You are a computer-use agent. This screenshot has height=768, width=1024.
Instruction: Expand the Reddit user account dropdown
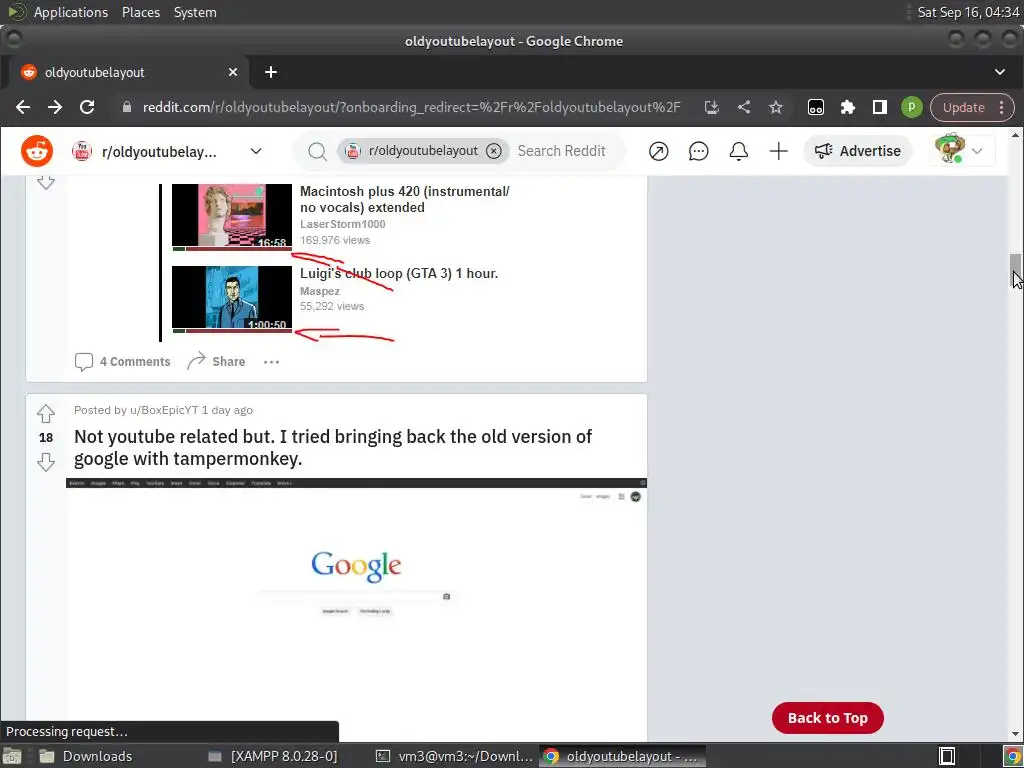961,151
